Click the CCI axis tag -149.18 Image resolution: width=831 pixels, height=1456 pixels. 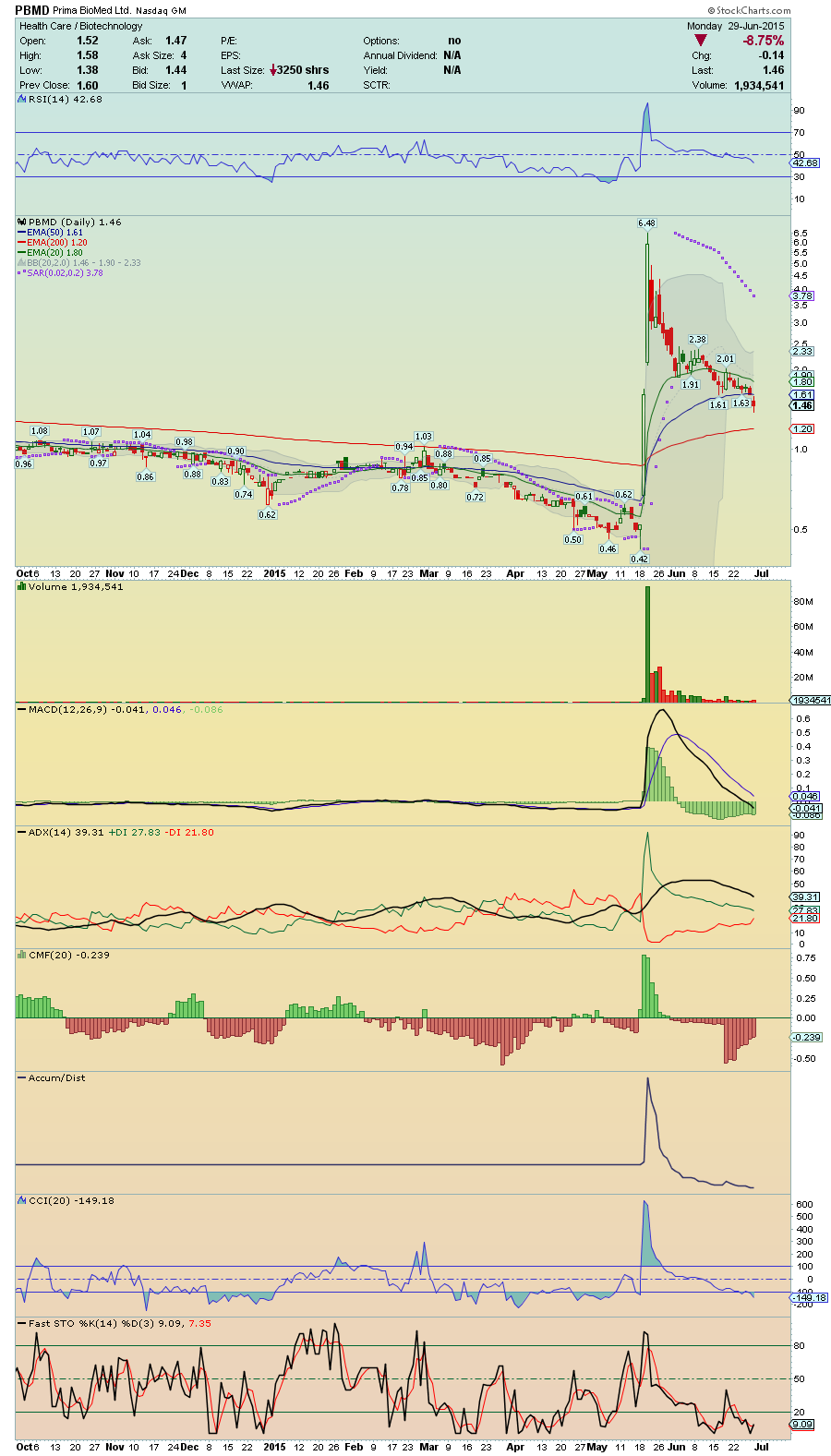[x=809, y=1297]
